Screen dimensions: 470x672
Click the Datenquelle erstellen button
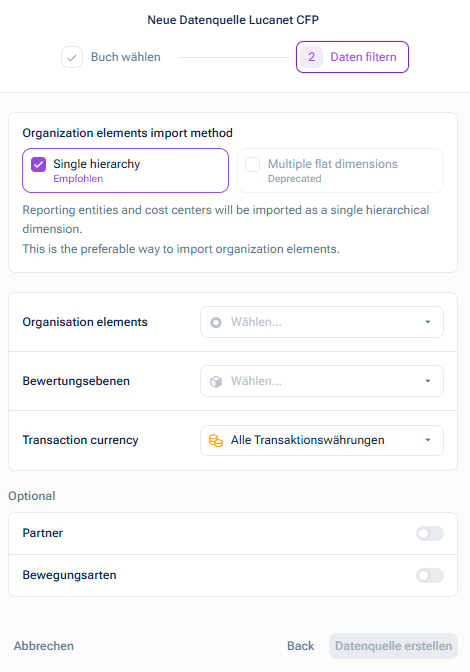(x=393, y=646)
